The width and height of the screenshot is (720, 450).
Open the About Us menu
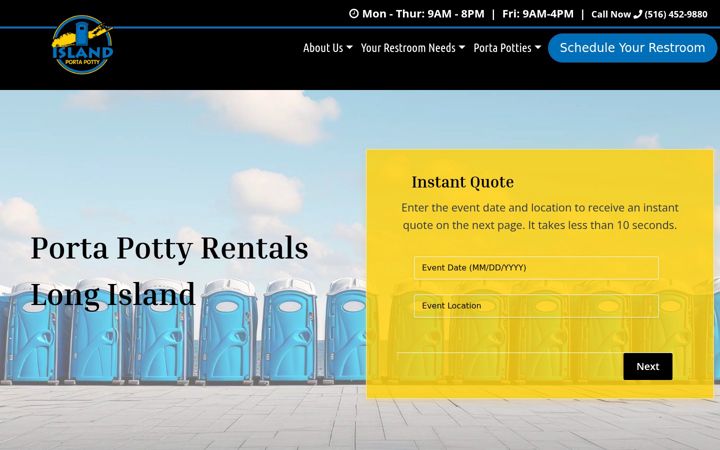click(327, 48)
